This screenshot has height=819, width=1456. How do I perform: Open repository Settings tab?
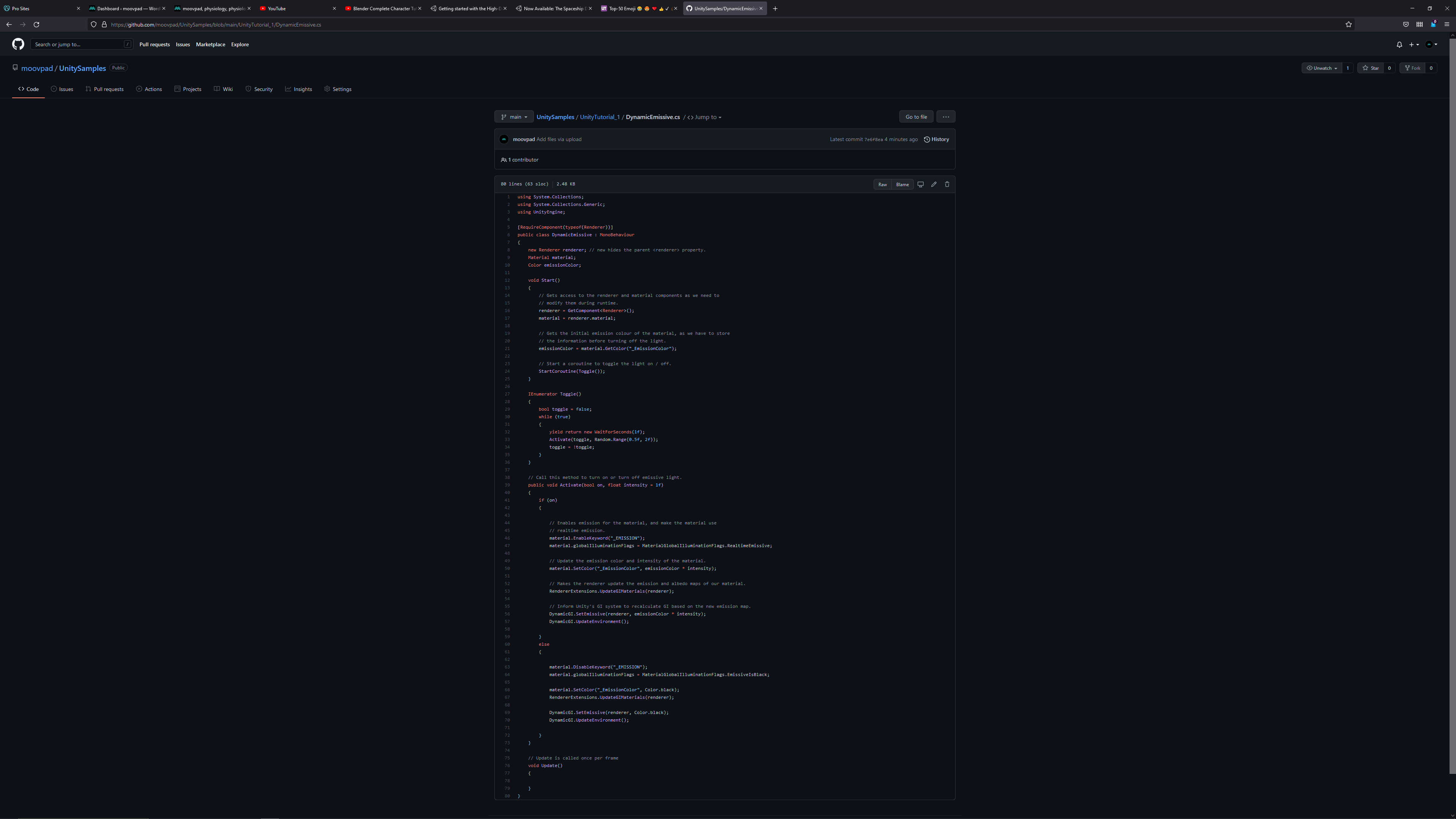(x=338, y=89)
